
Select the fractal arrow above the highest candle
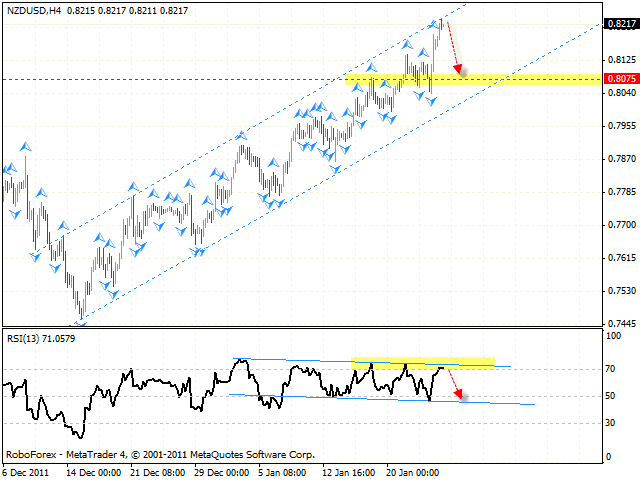click(437, 21)
